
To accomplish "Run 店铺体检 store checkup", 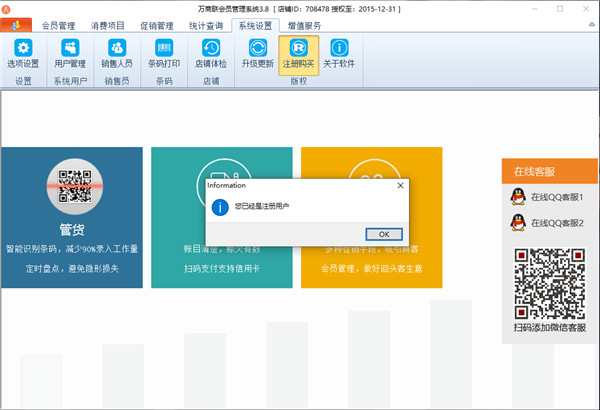I will point(211,53).
